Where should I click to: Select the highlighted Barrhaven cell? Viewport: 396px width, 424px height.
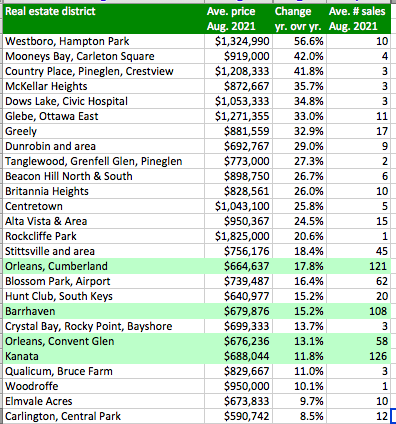coord(104,311)
